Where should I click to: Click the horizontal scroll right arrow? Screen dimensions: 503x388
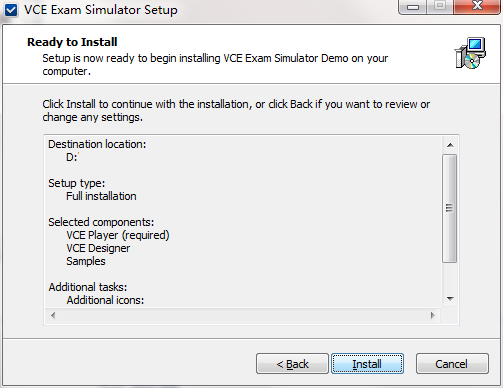433,315
